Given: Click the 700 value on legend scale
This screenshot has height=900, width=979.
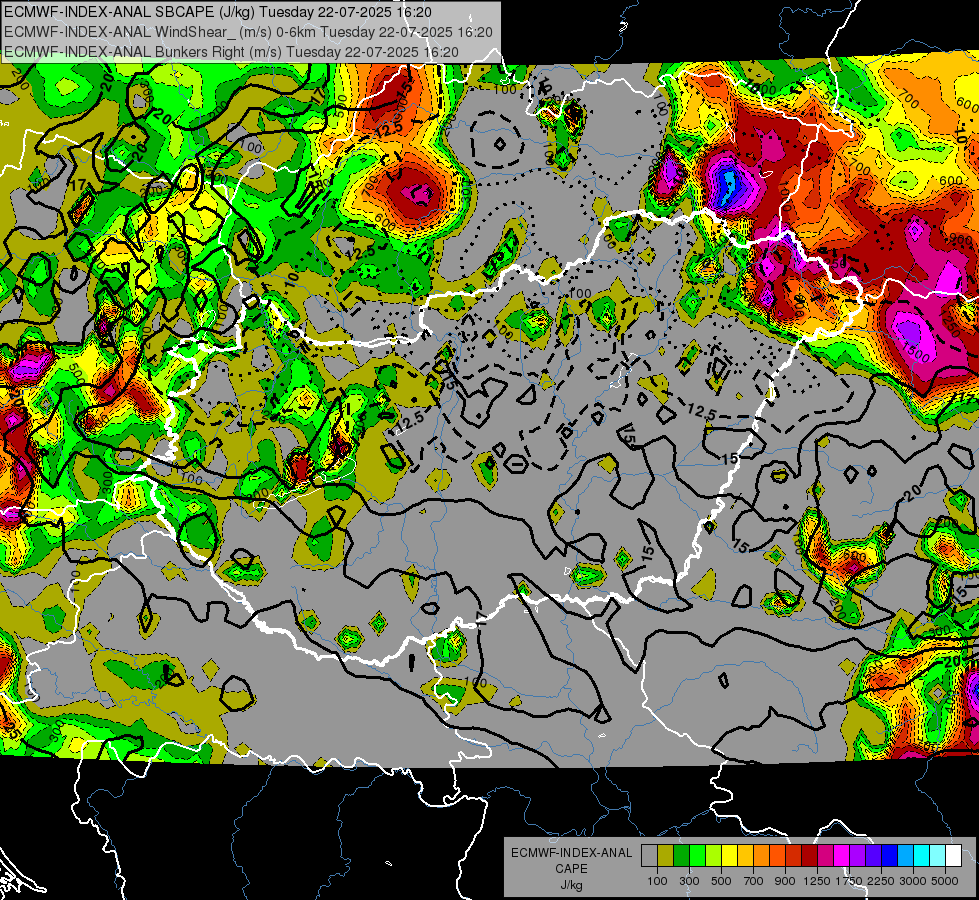Looking at the screenshot, I should point(754,881).
